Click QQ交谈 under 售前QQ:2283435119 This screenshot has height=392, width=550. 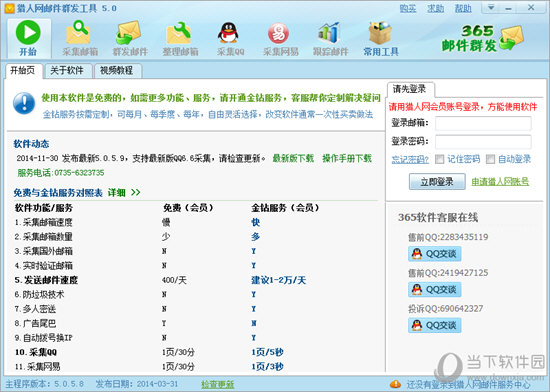pos(435,254)
